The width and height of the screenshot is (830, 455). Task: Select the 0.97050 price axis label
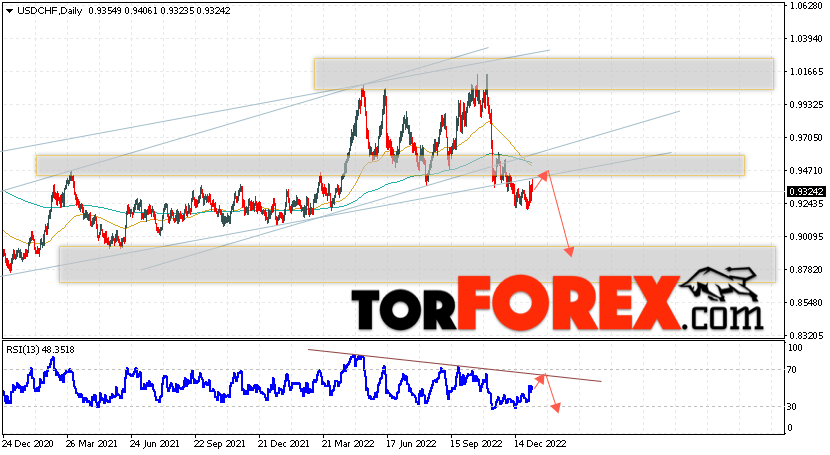[806, 138]
